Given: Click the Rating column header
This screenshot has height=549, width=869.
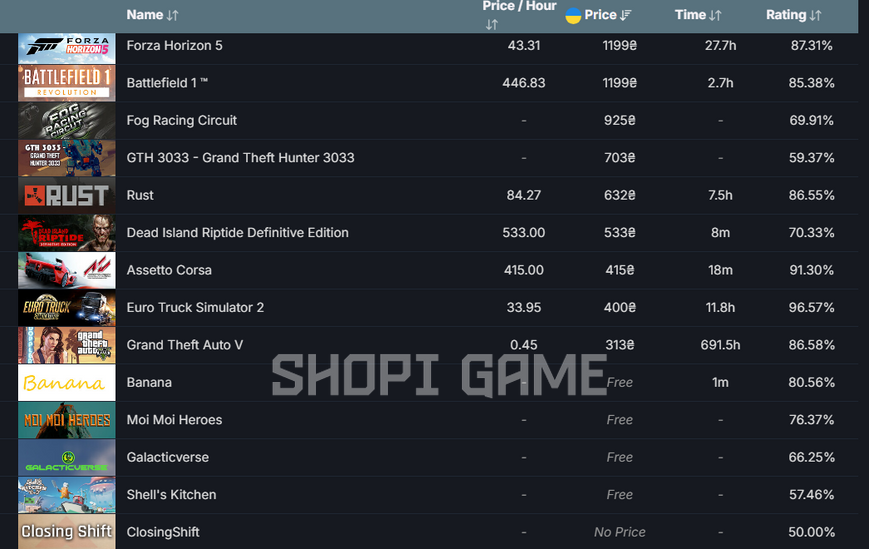Looking at the screenshot, I should tap(786, 15).
